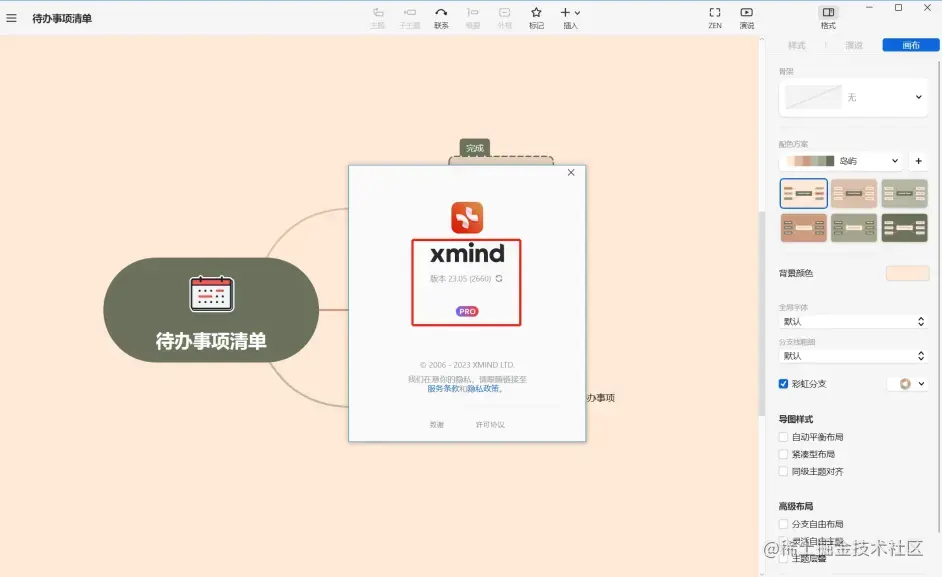Click the © 2006 - 2023 XMIND LTD. text
The height and width of the screenshot is (577, 942).
[467, 365]
